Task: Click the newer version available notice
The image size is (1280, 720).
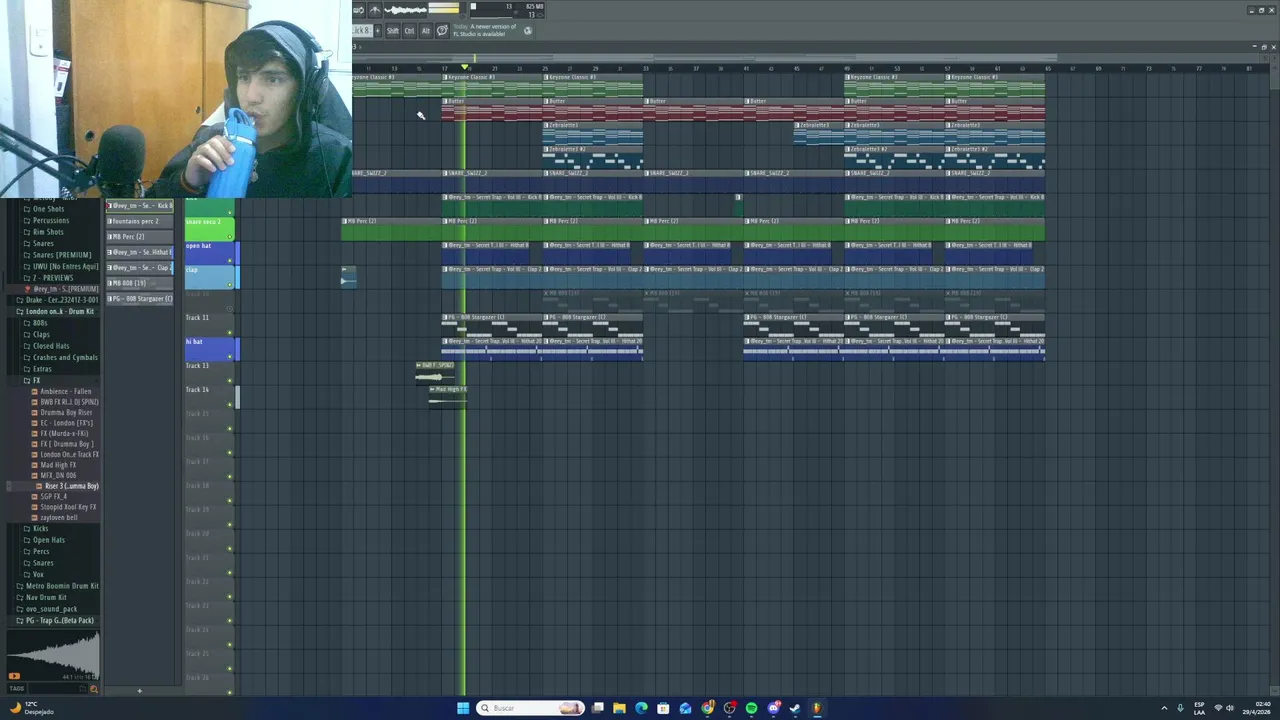Action: click(485, 30)
